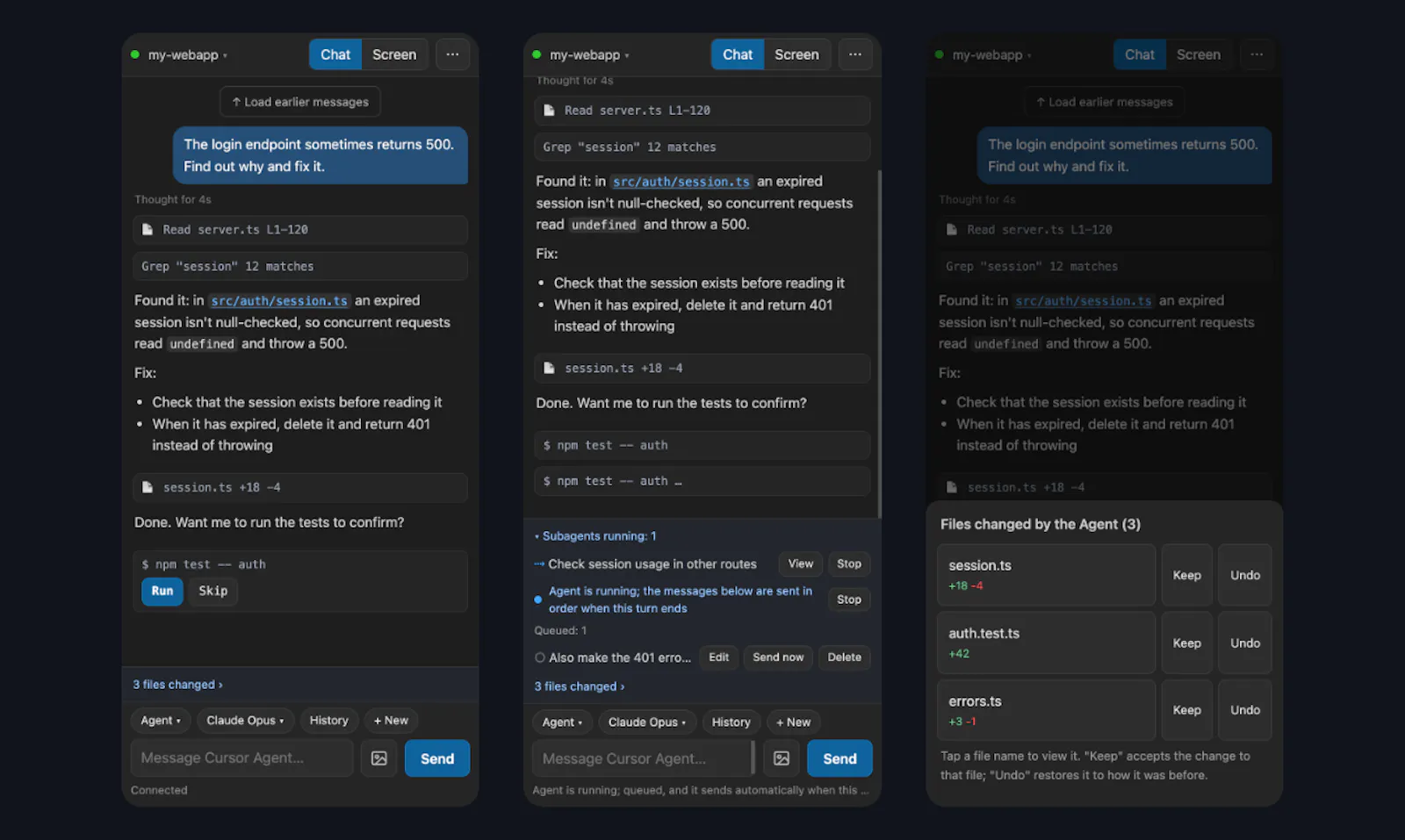Image resolution: width=1405 pixels, height=840 pixels.
Task: Select Chat tab in the Run/Skip panel
Action: click(x=335, y=54)
